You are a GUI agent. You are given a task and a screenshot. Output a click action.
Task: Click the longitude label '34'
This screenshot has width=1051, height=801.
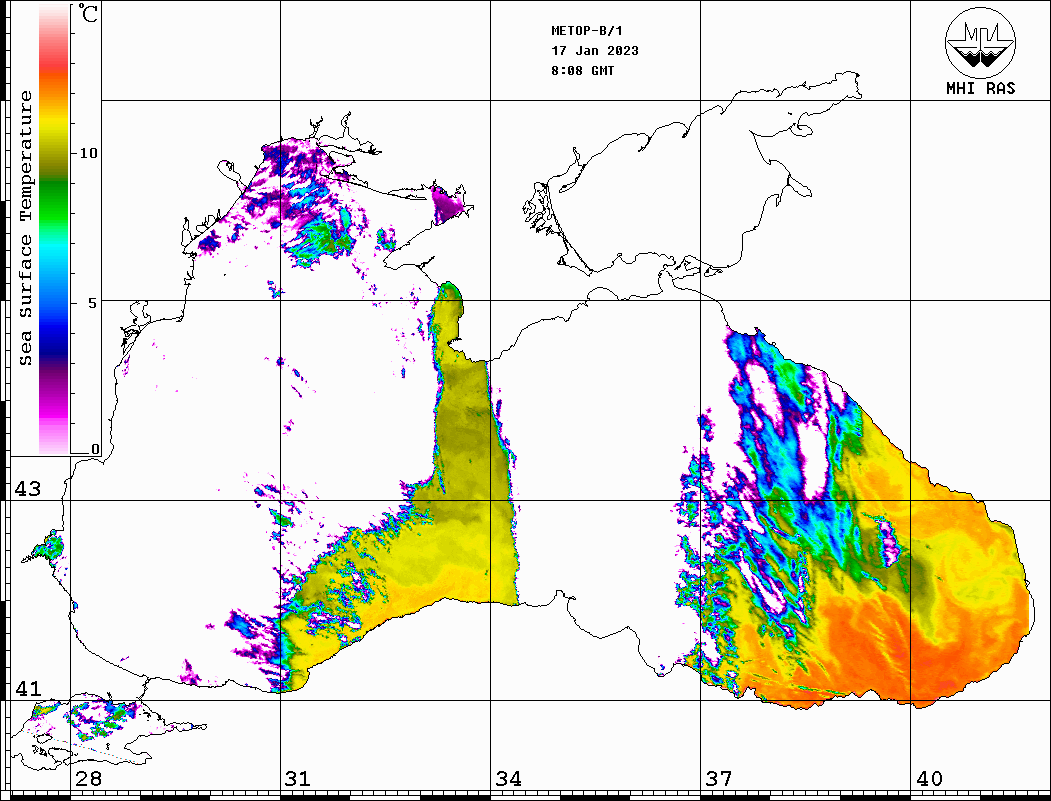[x=508, y=779]
